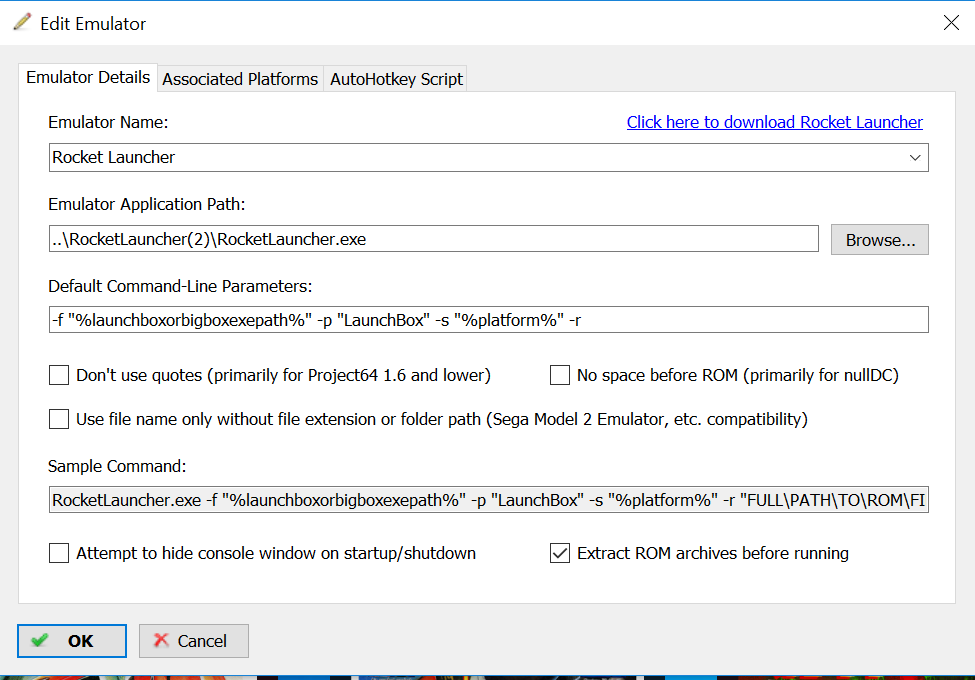Open the Associated Platforms tab

click(240, 79)
